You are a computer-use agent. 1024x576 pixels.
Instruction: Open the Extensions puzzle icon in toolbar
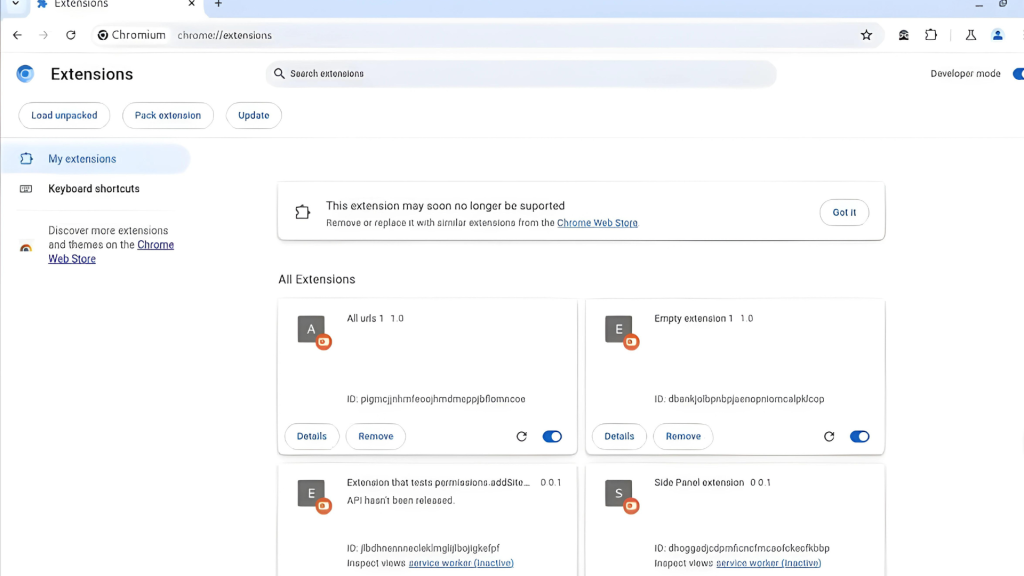pos(931,35)
